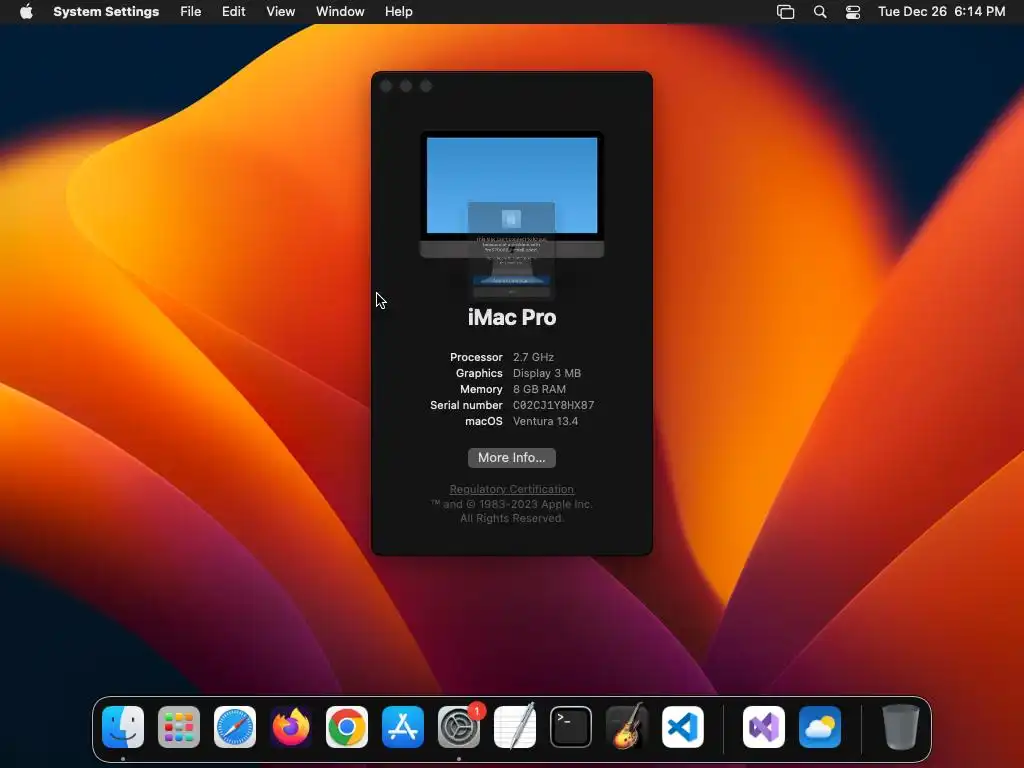Open the Apple menu
This screenshot has height=768, width=1024.
click(x=26, y=12)
